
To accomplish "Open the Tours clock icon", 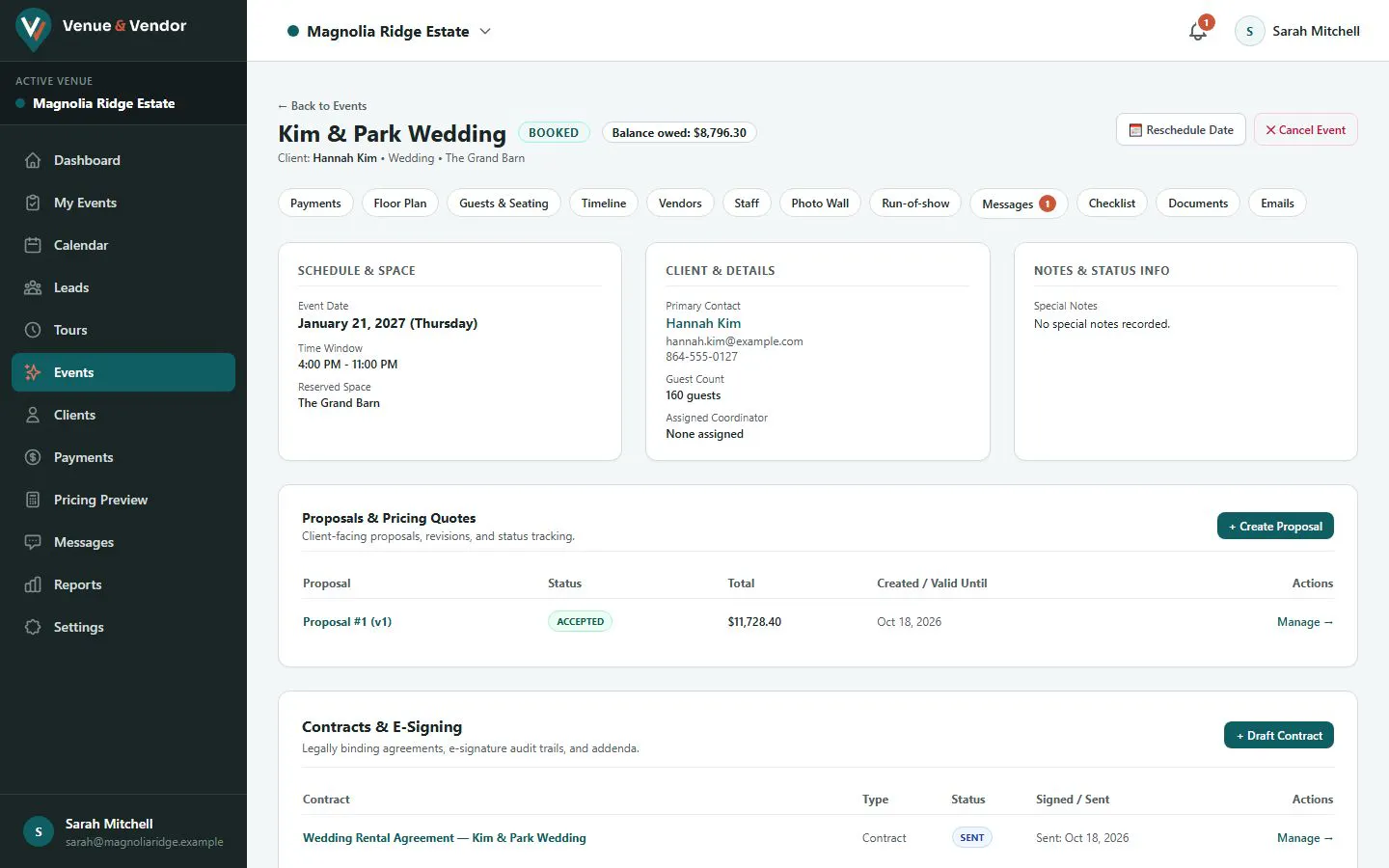I will 33,330.
